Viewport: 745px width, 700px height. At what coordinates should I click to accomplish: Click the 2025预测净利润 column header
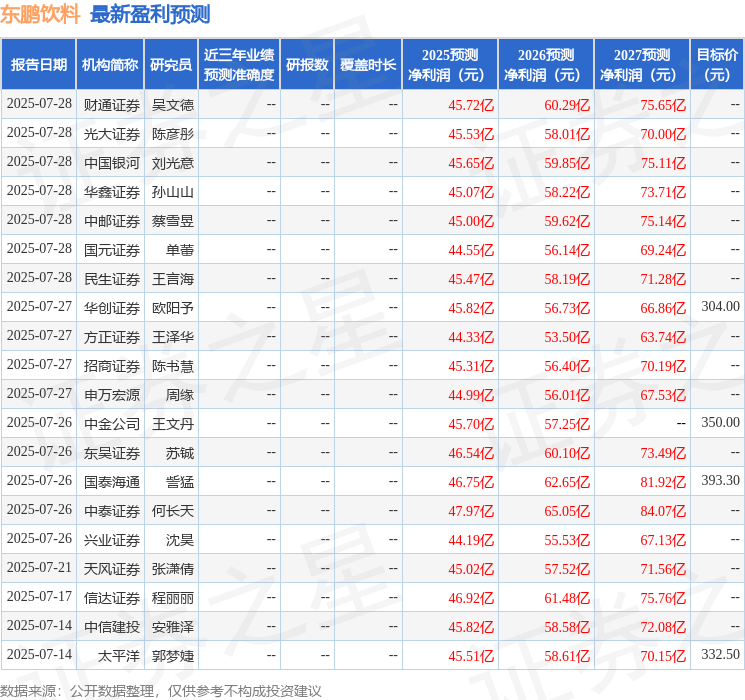pyautogui.click(x=449, y=65)
